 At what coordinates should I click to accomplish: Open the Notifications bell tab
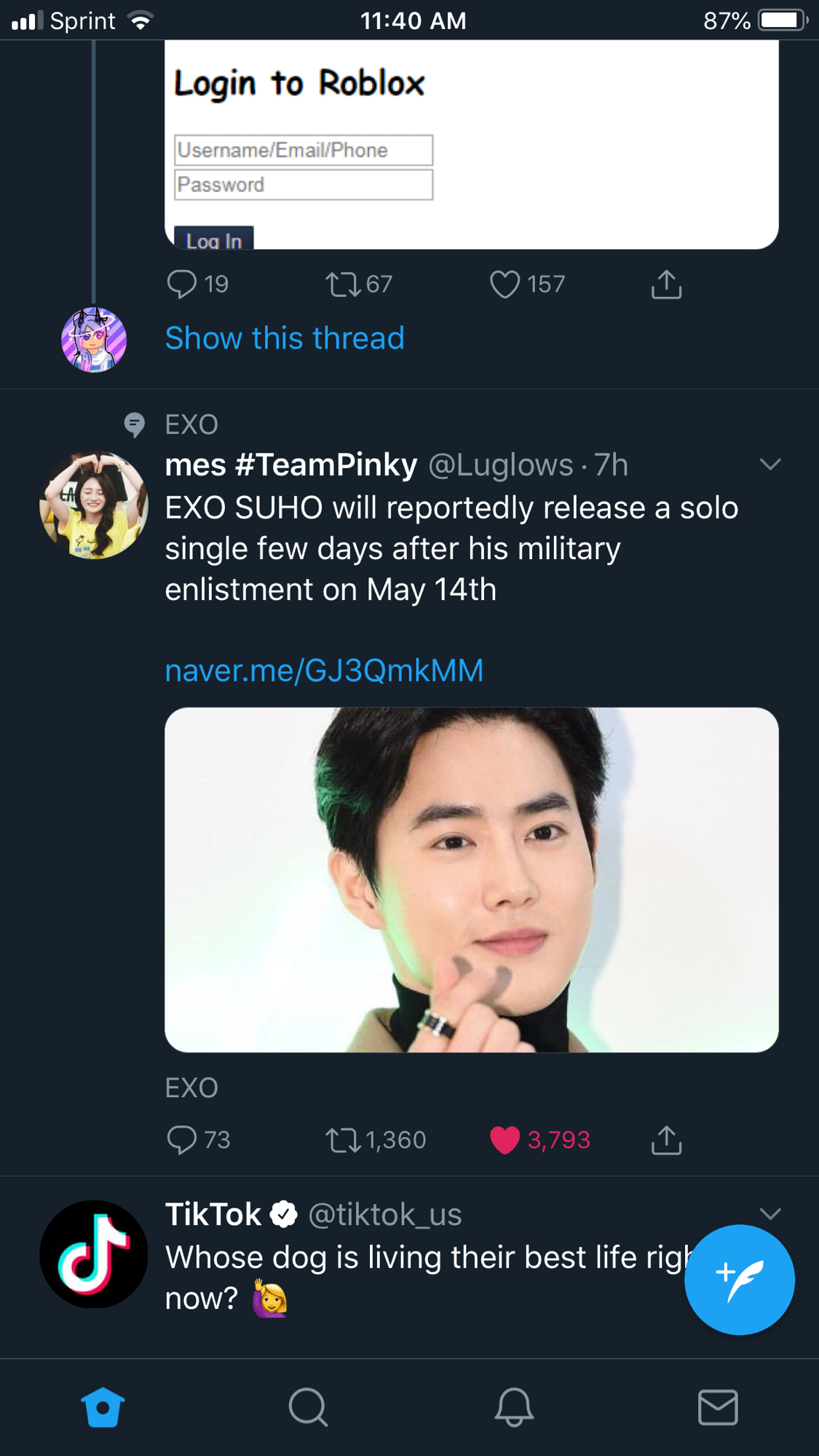(x=514, y=1407)
